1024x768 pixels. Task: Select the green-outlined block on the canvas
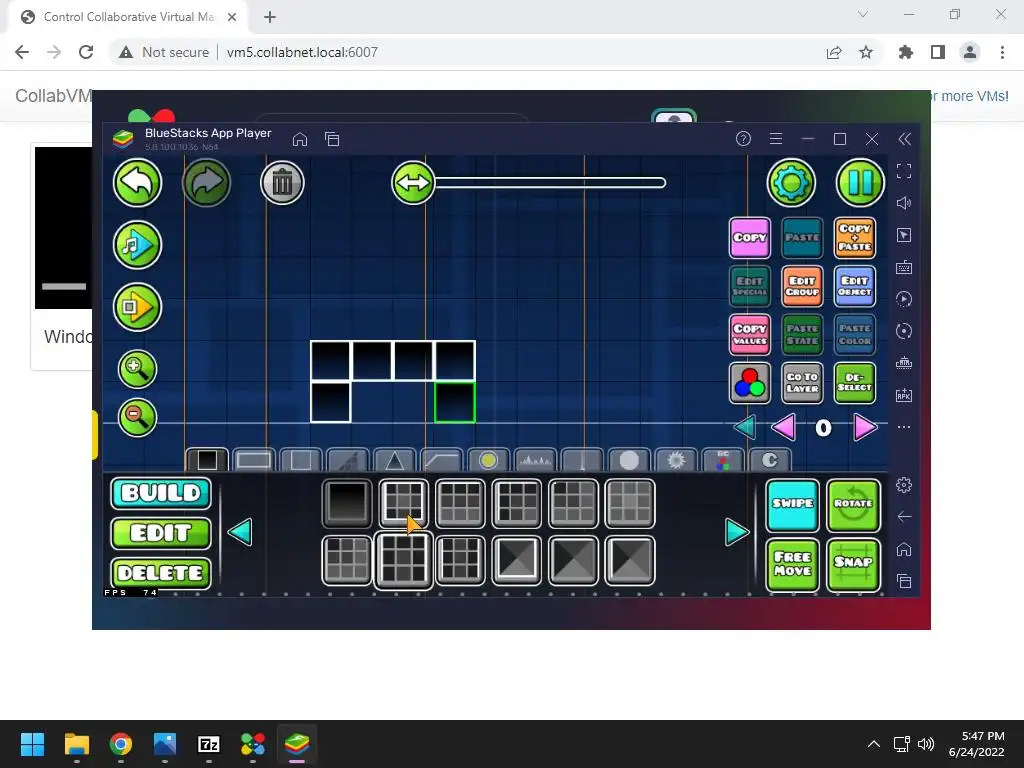tap(455, 402)
